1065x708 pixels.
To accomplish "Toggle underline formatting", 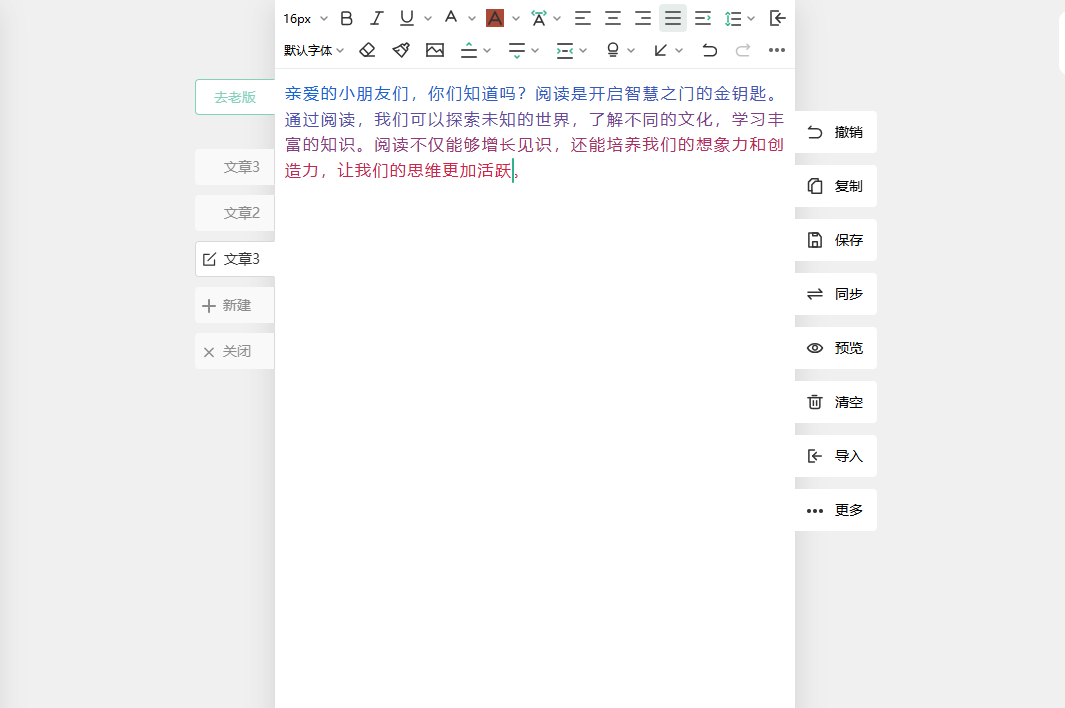I will point(406,18).
